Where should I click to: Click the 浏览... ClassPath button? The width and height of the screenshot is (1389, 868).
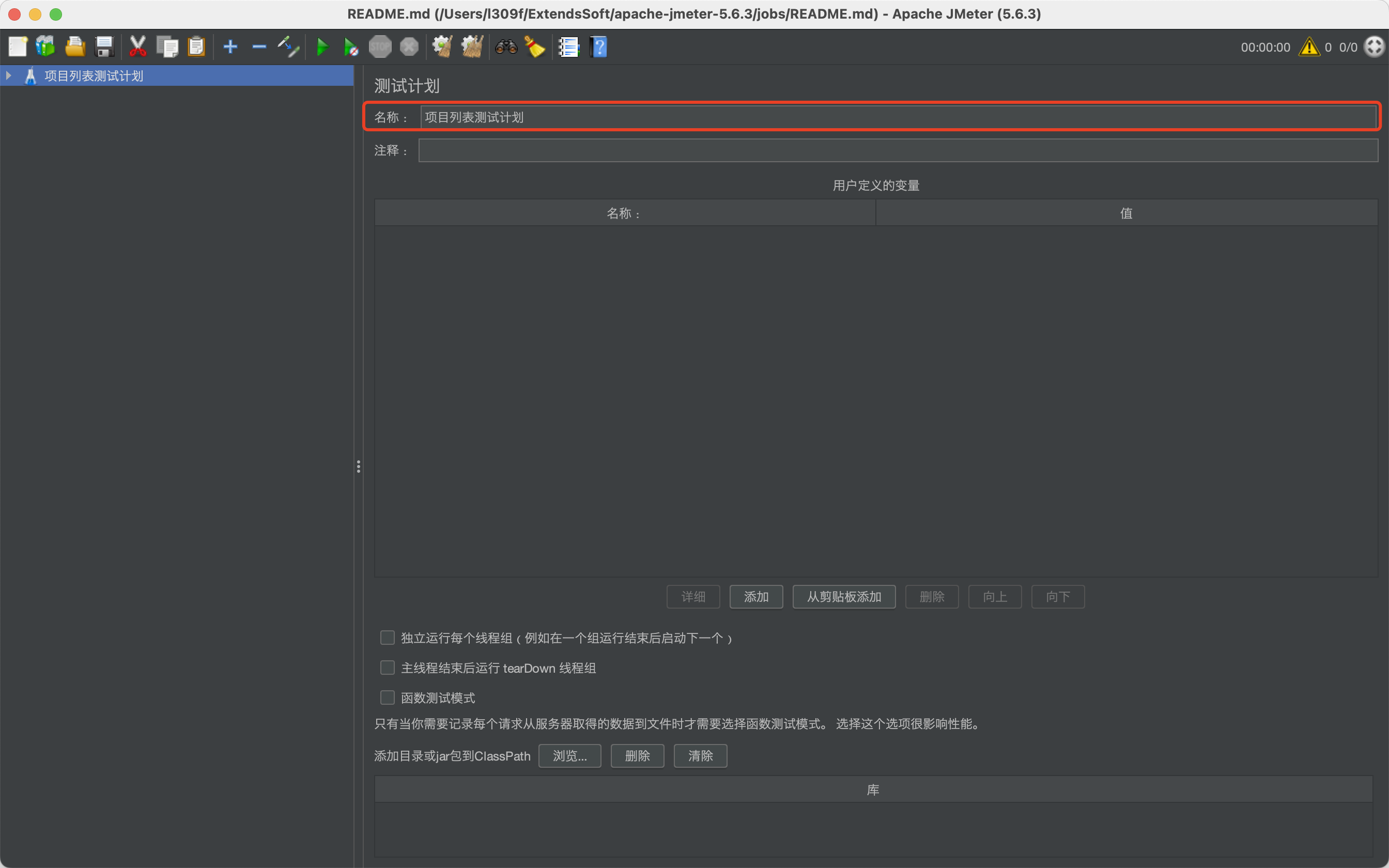point(569,755)
